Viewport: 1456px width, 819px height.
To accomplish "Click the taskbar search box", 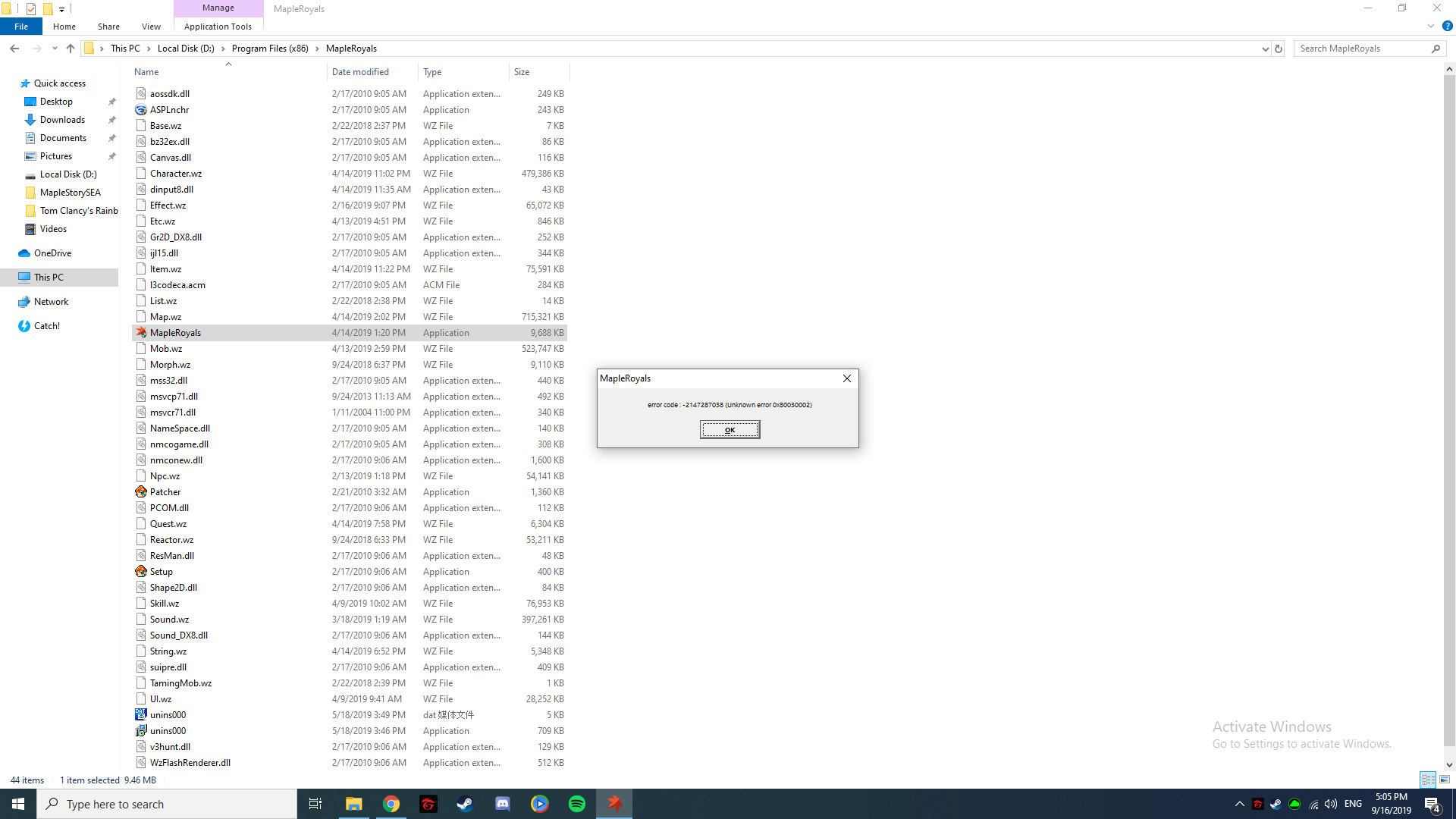I will point(167,804).
